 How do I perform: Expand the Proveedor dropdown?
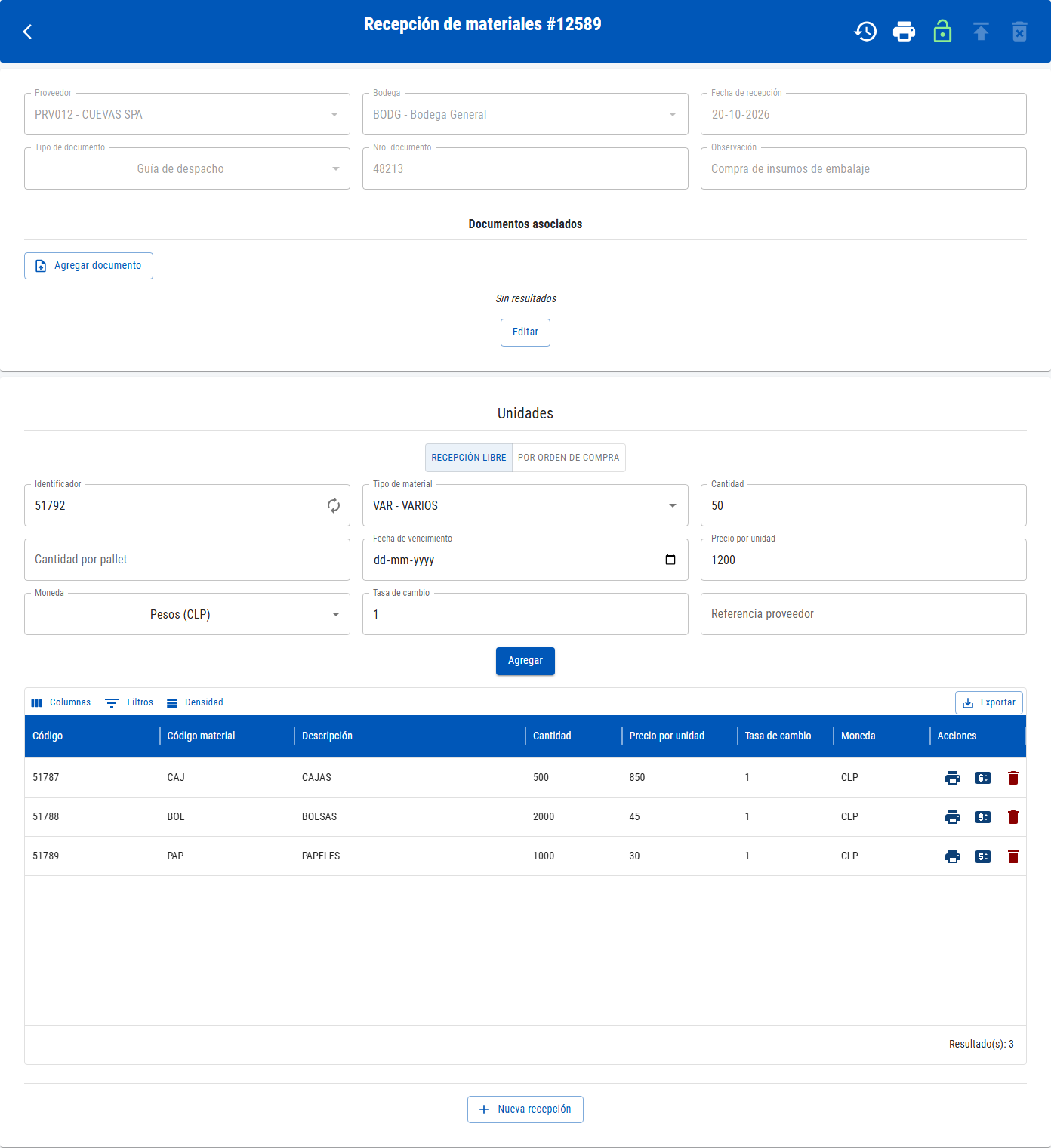(x=187, y=114)
